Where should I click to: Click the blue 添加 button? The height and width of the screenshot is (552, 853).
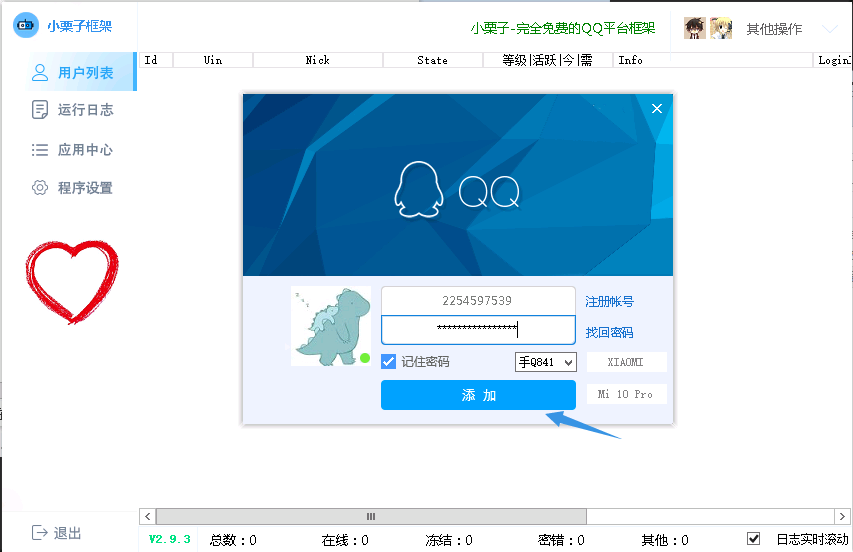[478, 395]
